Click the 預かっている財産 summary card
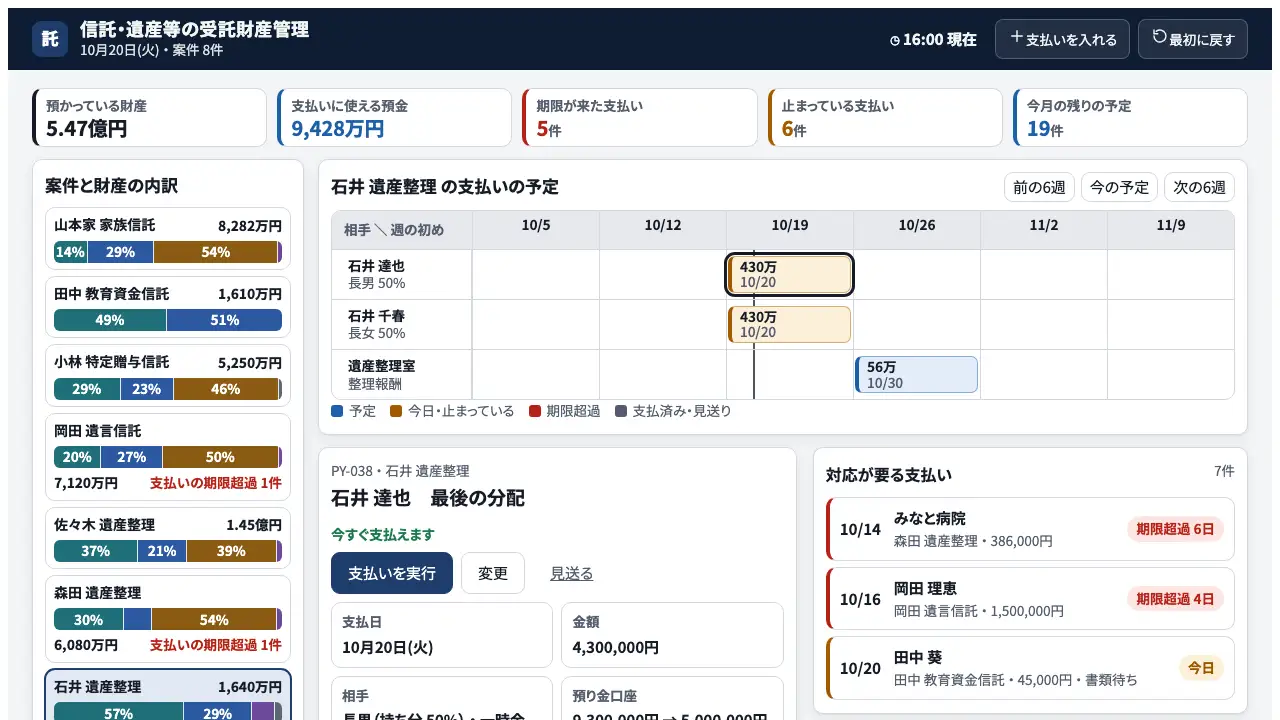Viewport: 1280px width, 720px height. click(x=149, y=117)
